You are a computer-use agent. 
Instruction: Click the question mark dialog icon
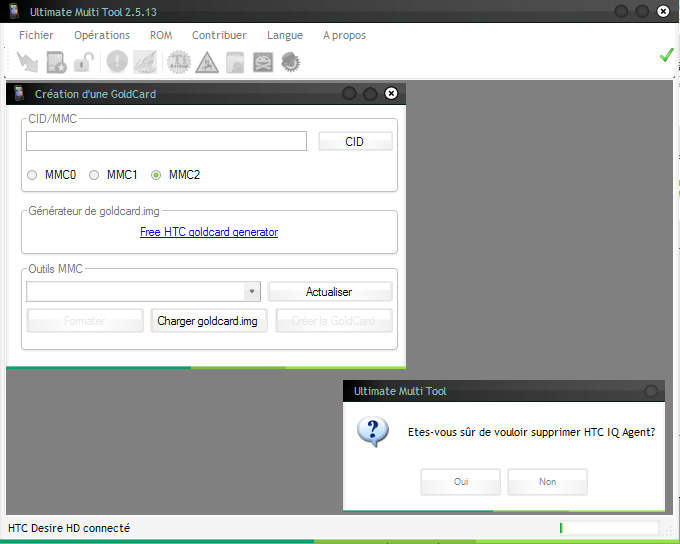[x=373, y=432]
